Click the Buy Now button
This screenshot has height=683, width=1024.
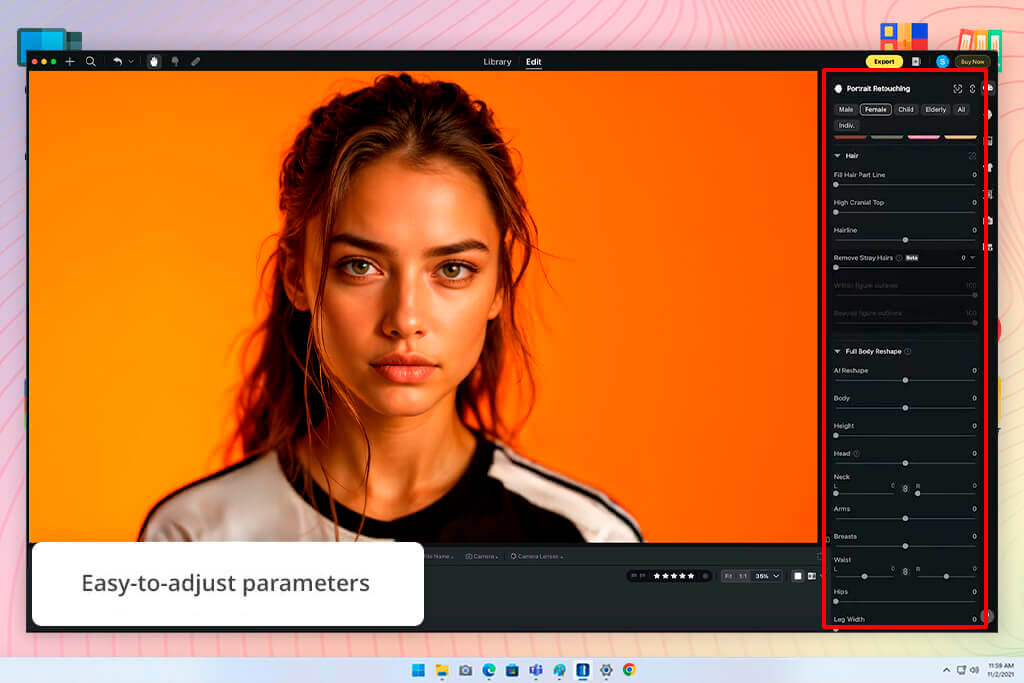(x=972, y=61)
